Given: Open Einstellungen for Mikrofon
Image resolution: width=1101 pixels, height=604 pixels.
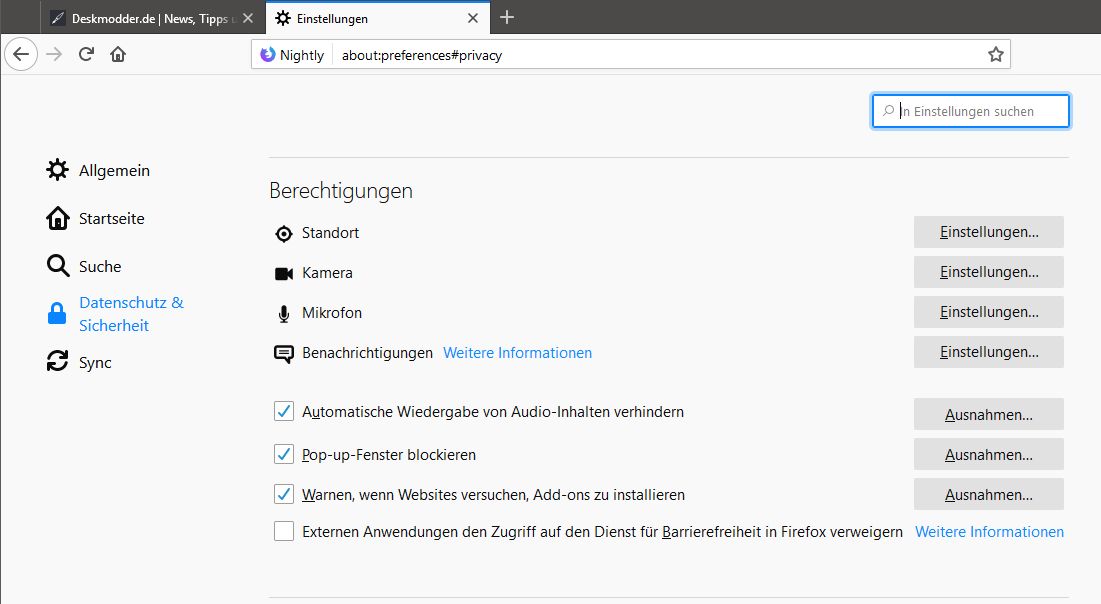Looking at the screenshot, I should coord(989,312).
